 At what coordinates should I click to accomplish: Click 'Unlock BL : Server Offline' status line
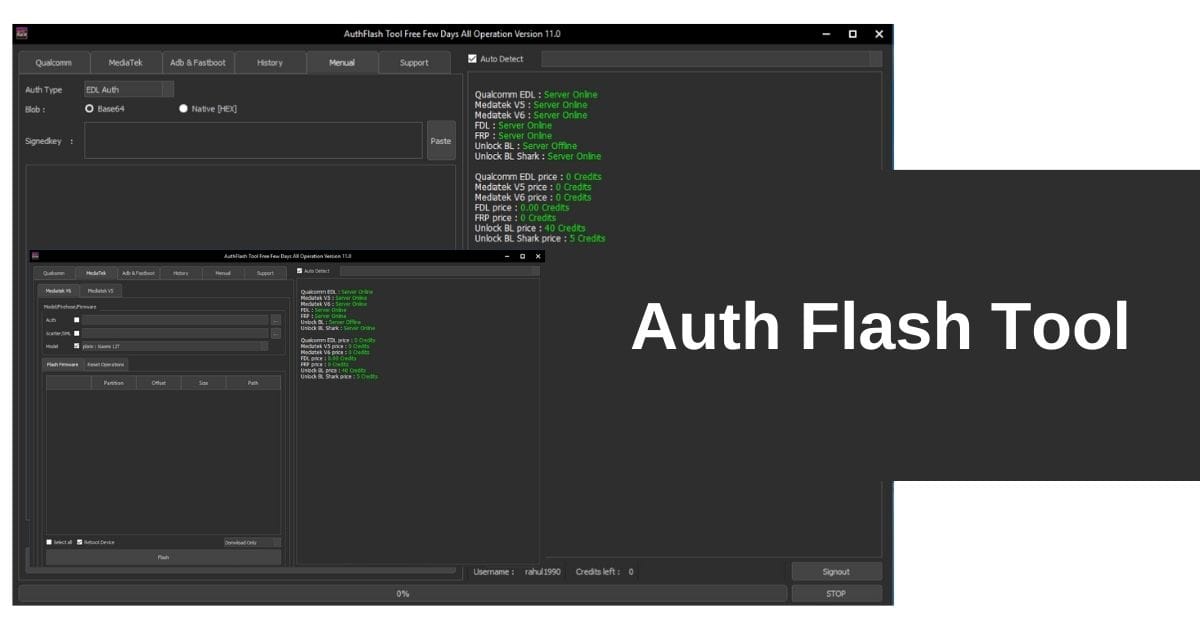pos(526,146)
